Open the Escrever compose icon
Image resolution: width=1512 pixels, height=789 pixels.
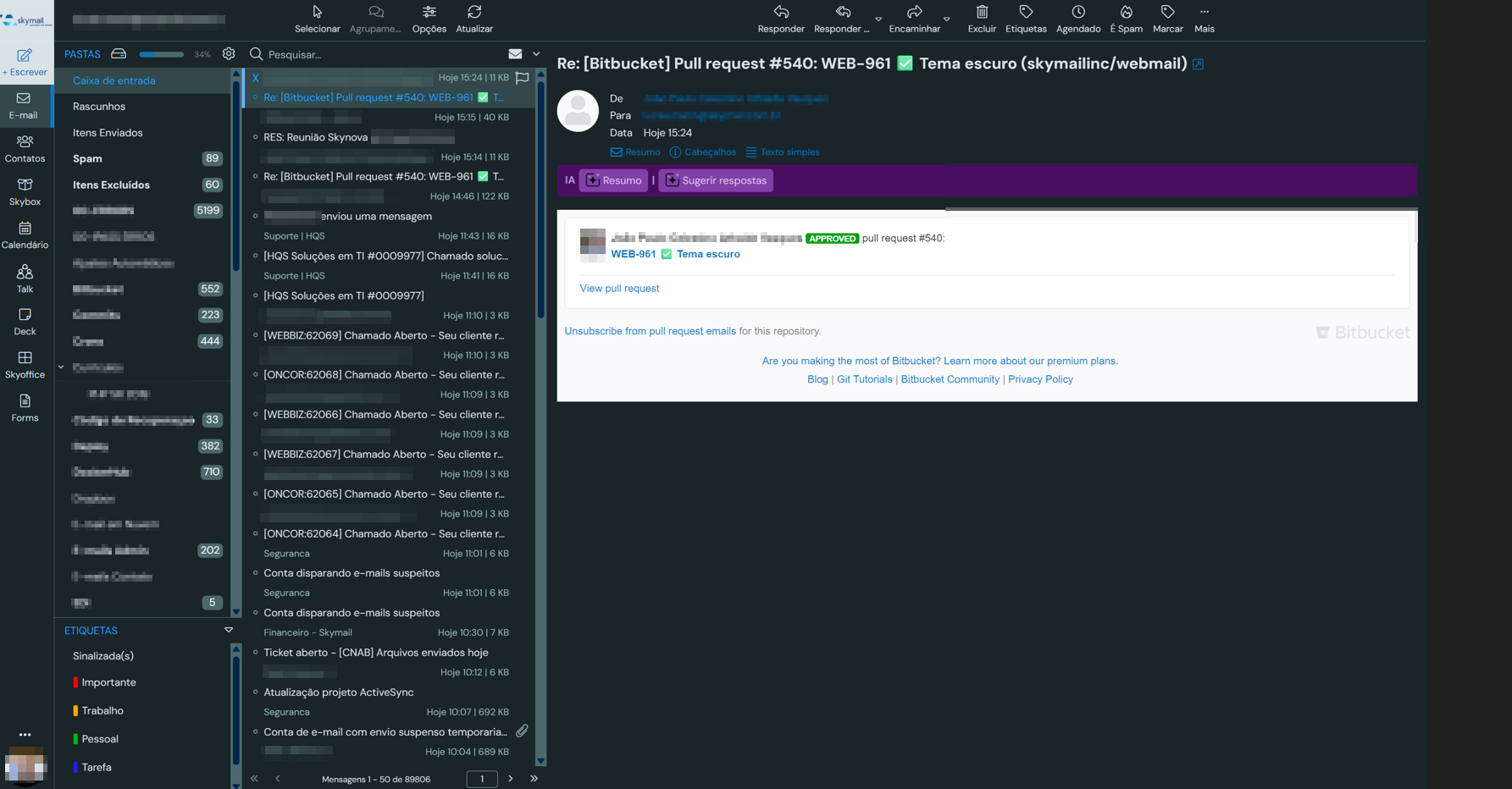pos(25,56)
